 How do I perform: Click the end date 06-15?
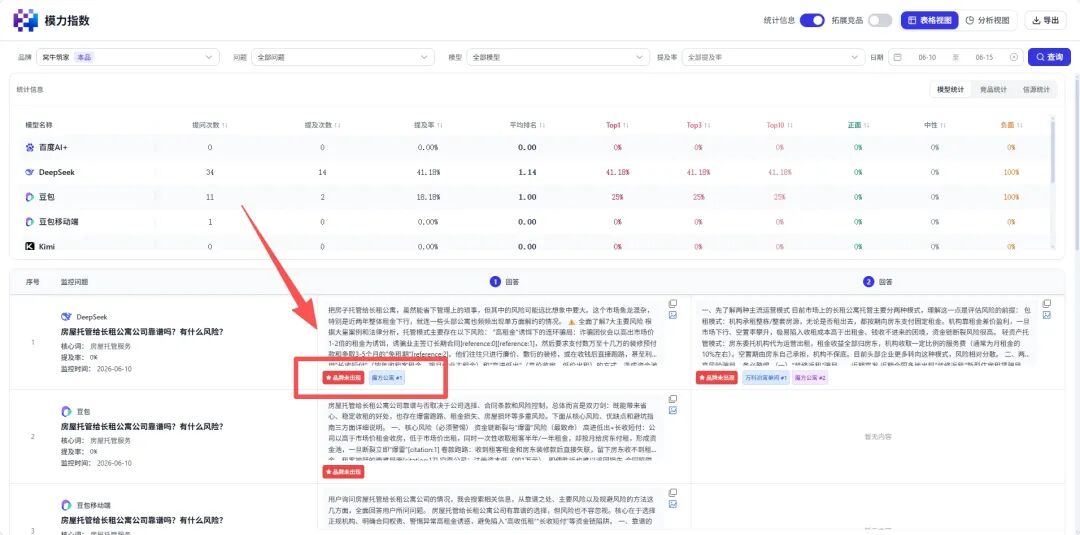(x=984, y=57)
